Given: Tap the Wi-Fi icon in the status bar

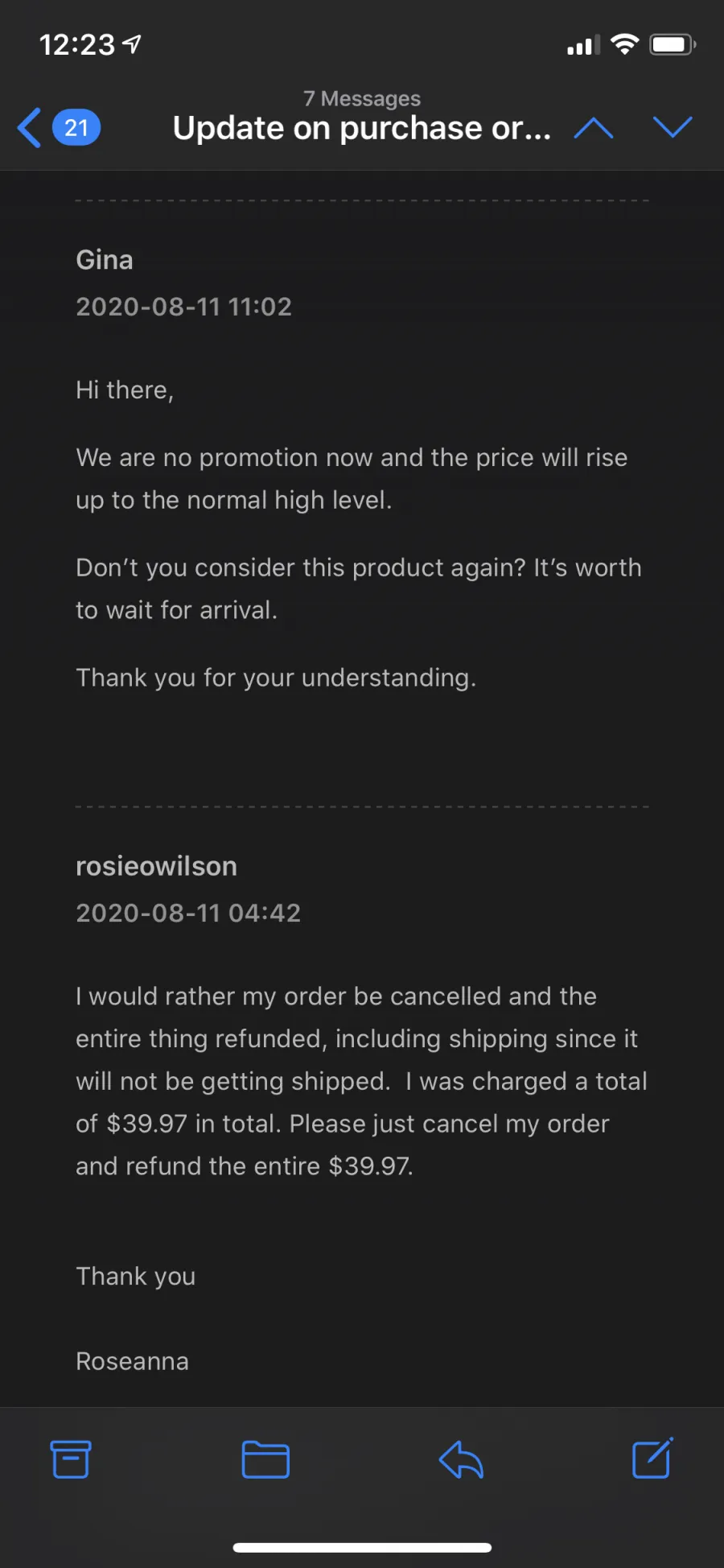Looking at the screenshot, I should 624,44.
